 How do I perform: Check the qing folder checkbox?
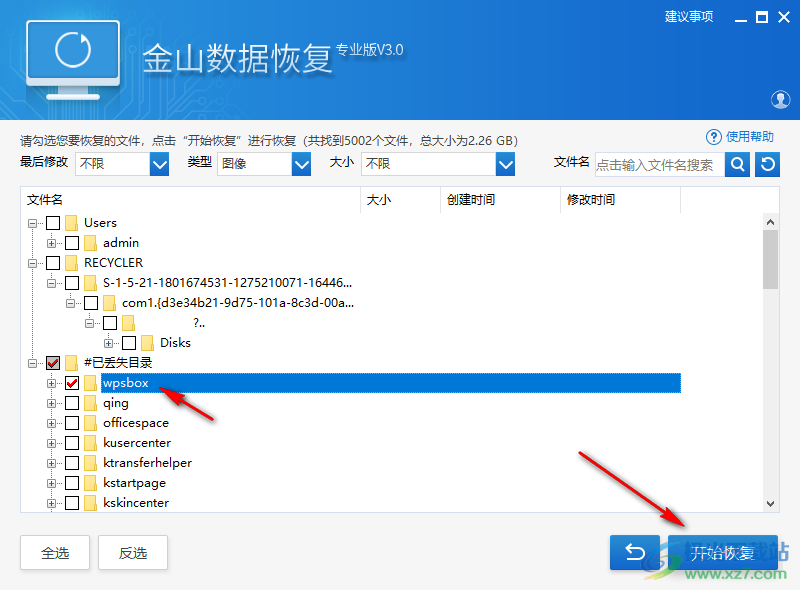(x=72, y=403)
